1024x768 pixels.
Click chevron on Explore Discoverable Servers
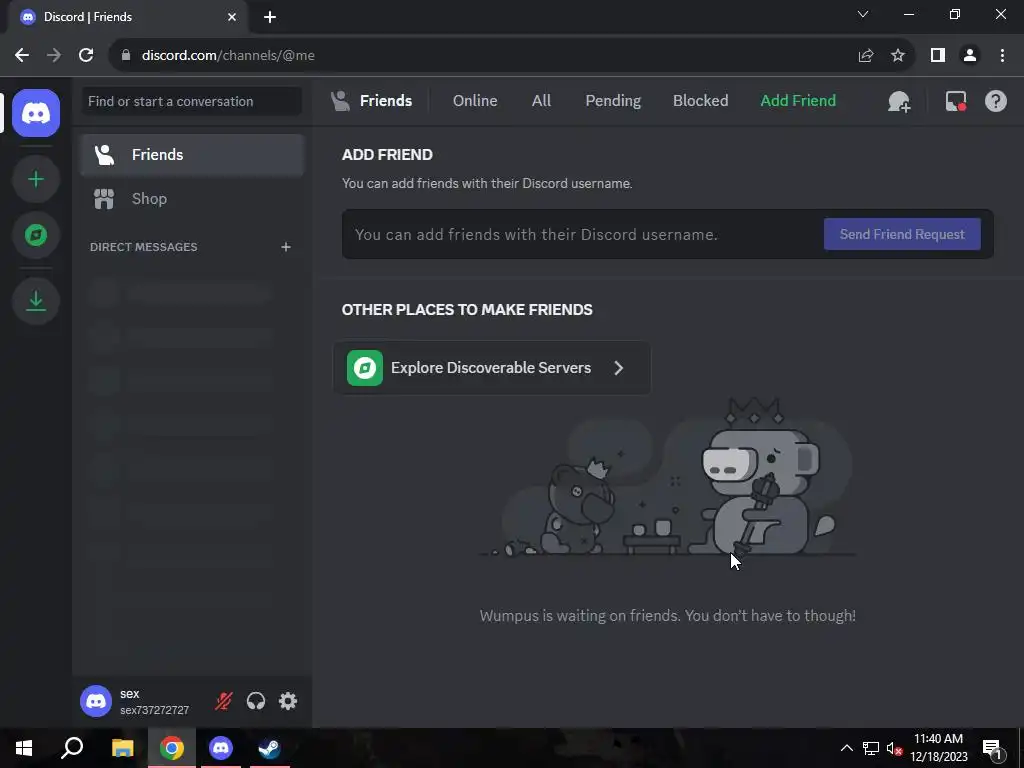[x=618, y=368]
